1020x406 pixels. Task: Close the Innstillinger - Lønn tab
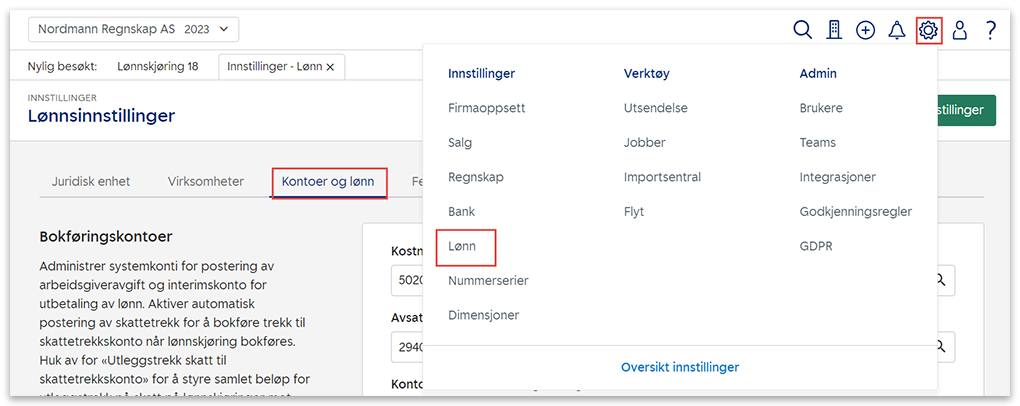click(330, 66)
